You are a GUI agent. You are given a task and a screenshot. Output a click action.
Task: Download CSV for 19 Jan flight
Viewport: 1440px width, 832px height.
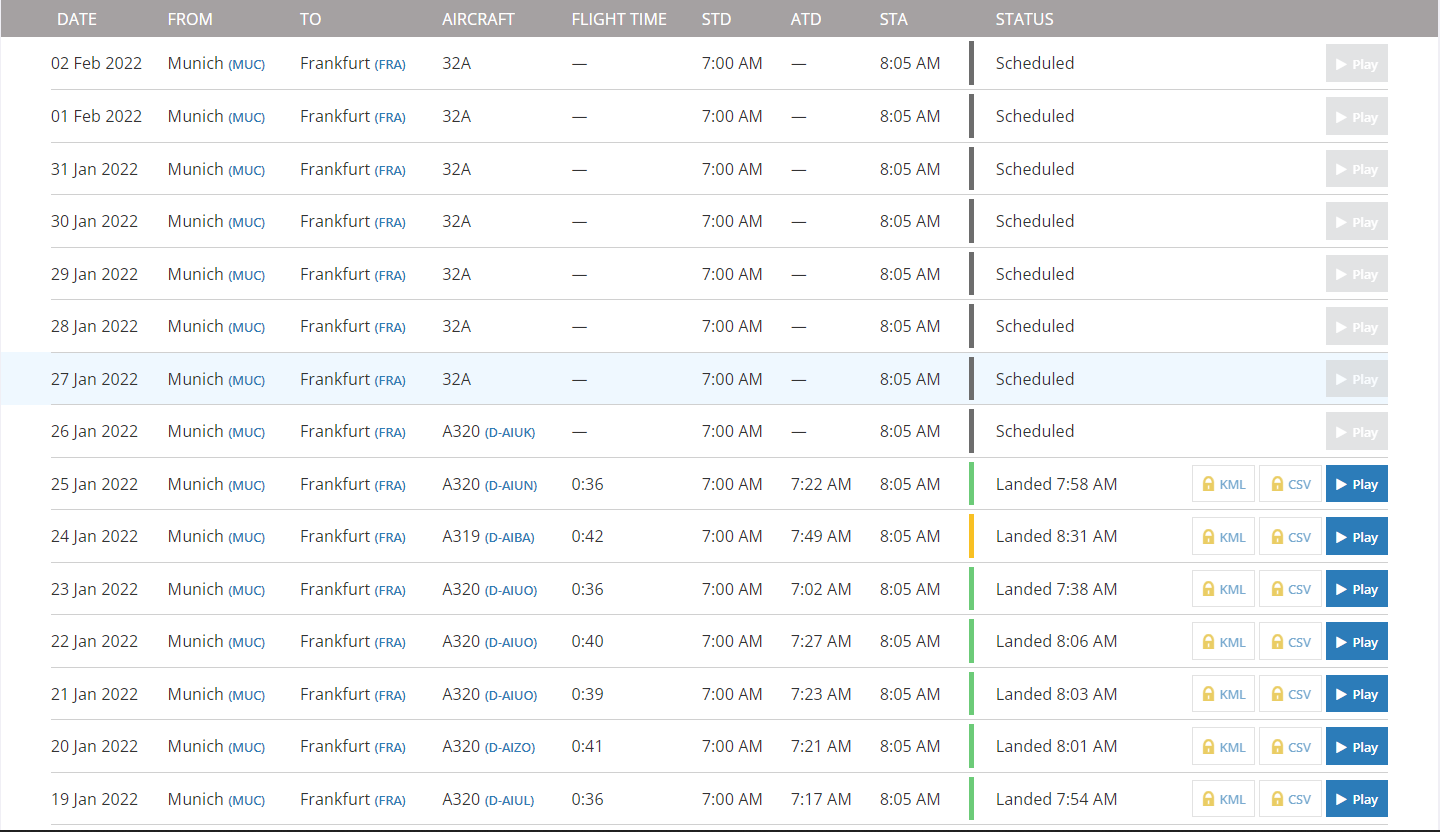1290,799
